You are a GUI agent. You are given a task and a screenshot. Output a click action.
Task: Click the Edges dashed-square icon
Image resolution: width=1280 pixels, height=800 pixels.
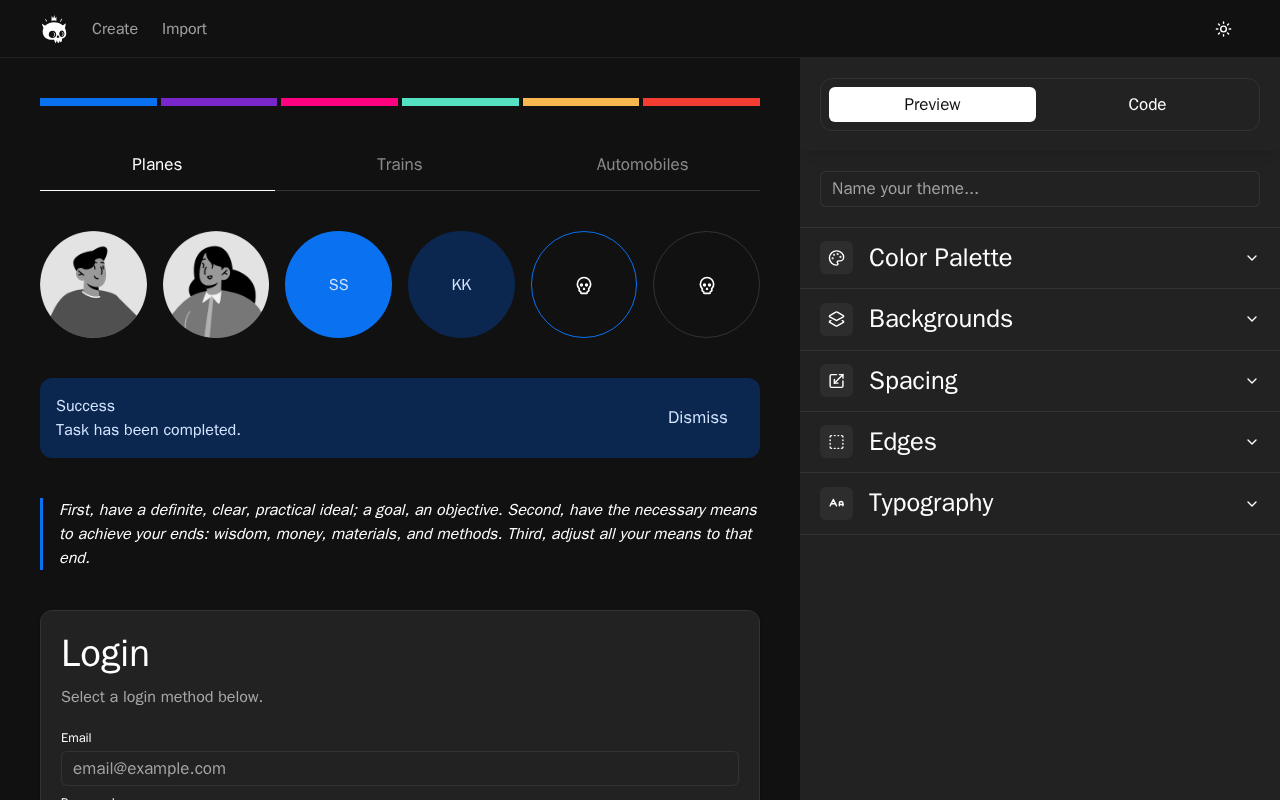837,442
